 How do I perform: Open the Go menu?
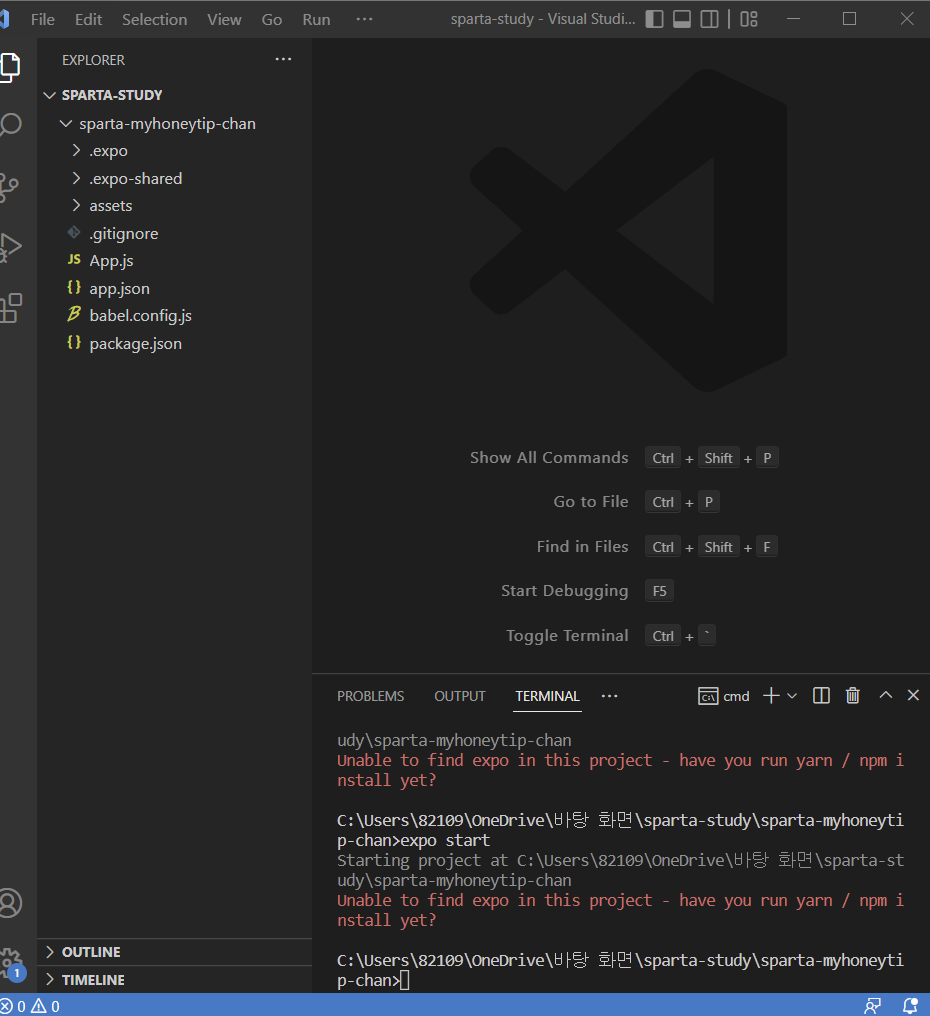click(272, 19)
